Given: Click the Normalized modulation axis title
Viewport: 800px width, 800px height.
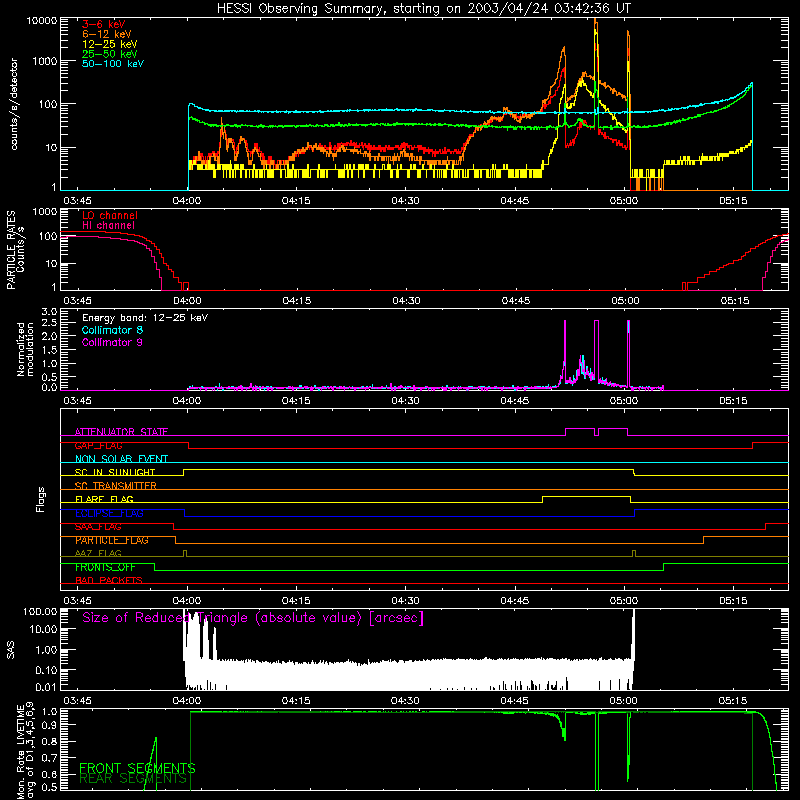Looking at the screenshot, I should (x=25, y=349).
